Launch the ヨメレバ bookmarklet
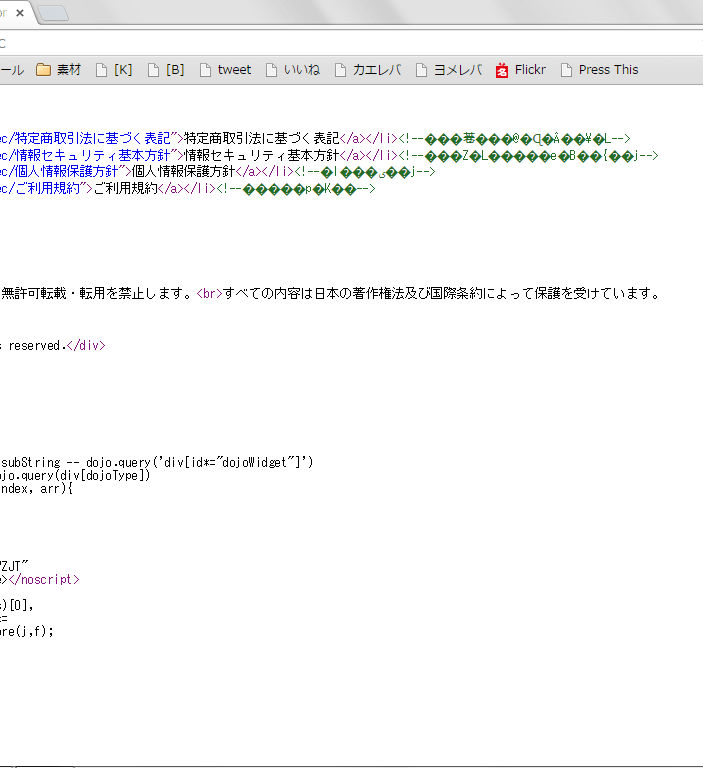The height and width of the screenshot is (768, 703). click(x=448, y=70)
